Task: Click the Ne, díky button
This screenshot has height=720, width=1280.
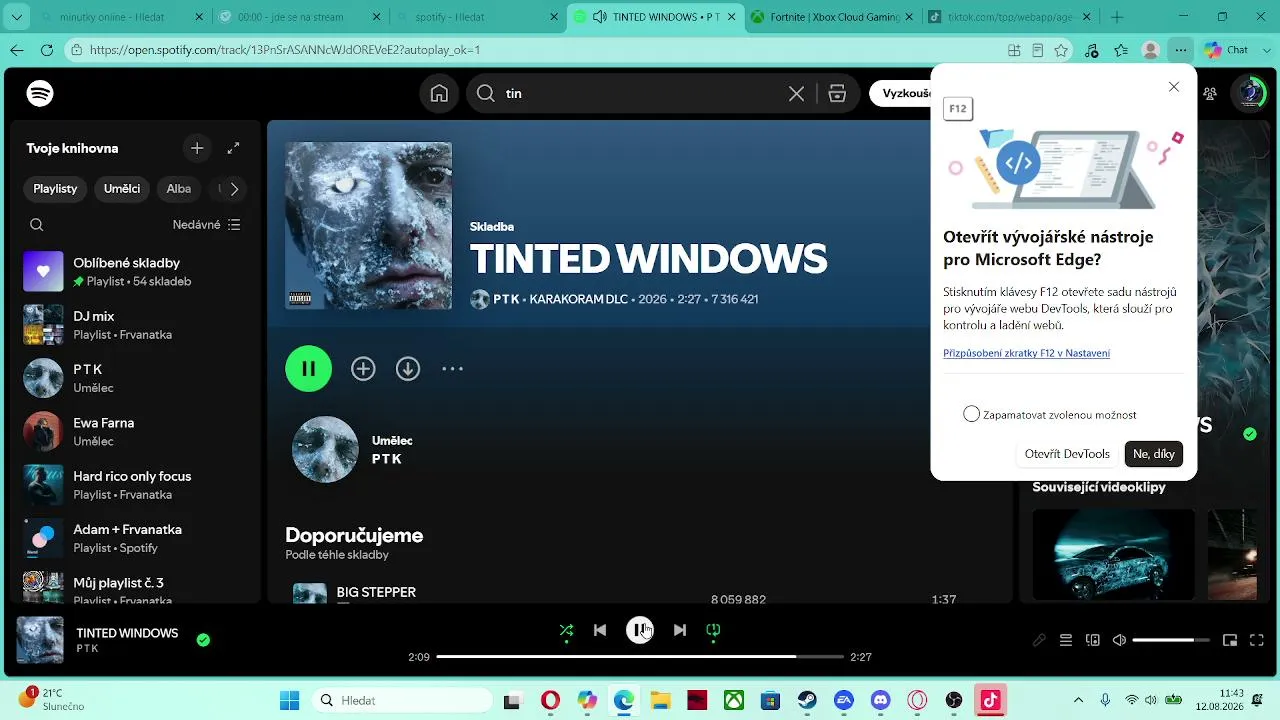Action: click(1154, 454)
